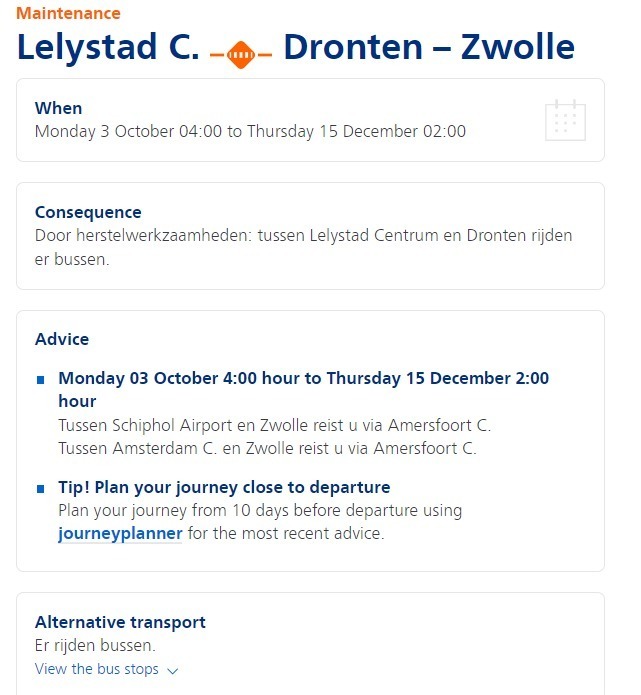
Task: Click the When heading
Action: tap(59, 108)
